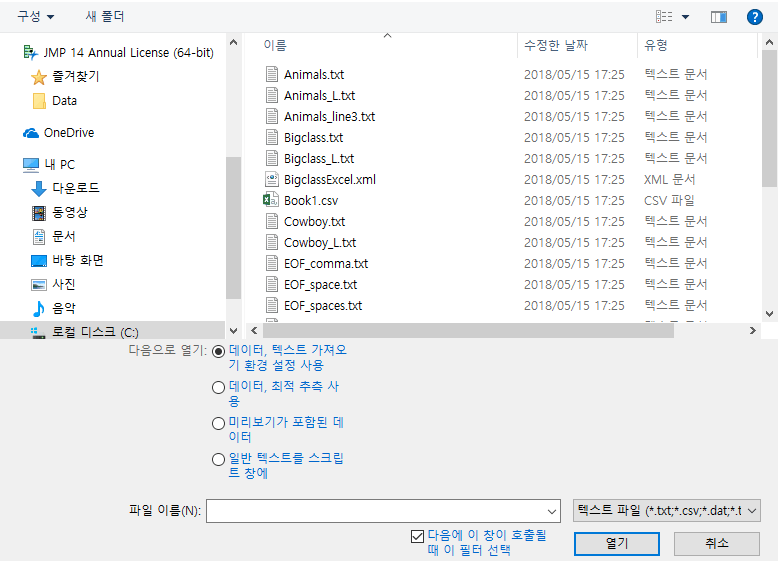The height and width of the screenshot is (561, 778).
Task: Select 일반 텍스트를 스크립트 창에 radio button
Action: (x=218, y=459)
